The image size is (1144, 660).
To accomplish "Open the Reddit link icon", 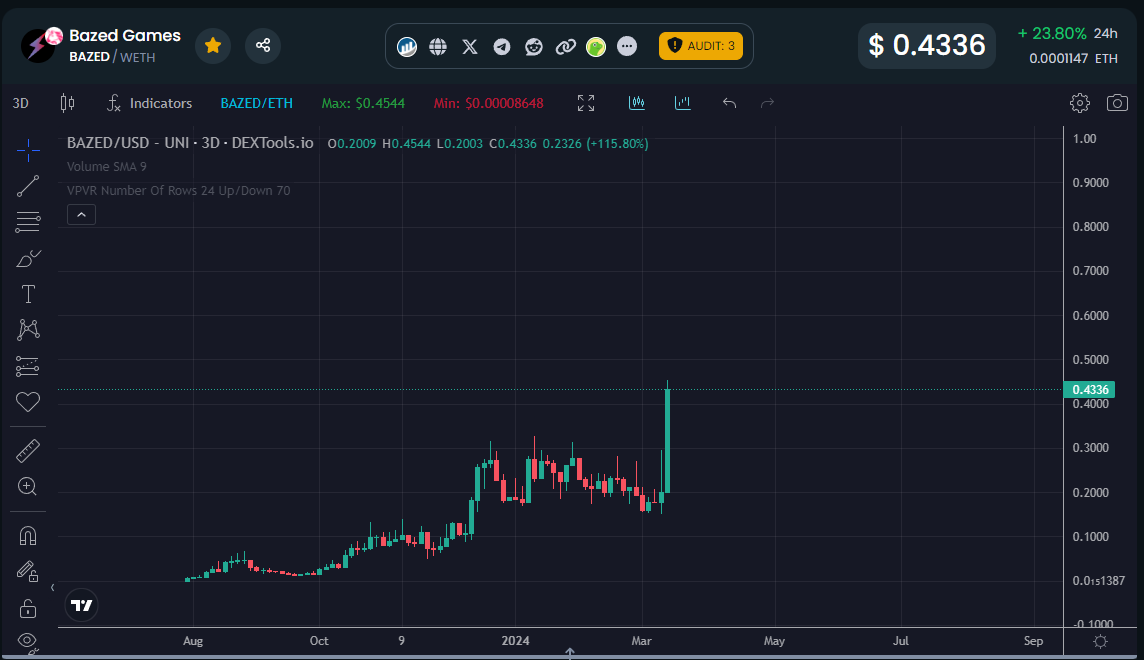I will coord(534,47).
